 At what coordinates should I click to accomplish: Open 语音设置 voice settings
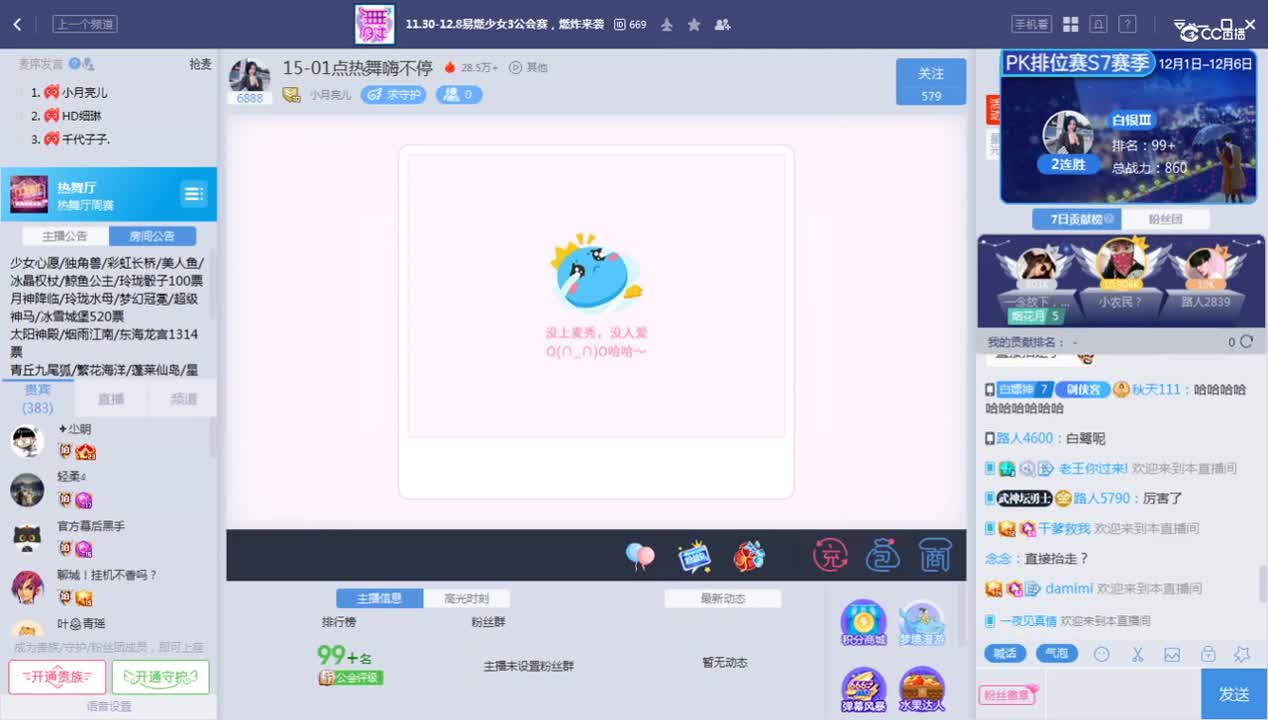[x=108, y=707]
